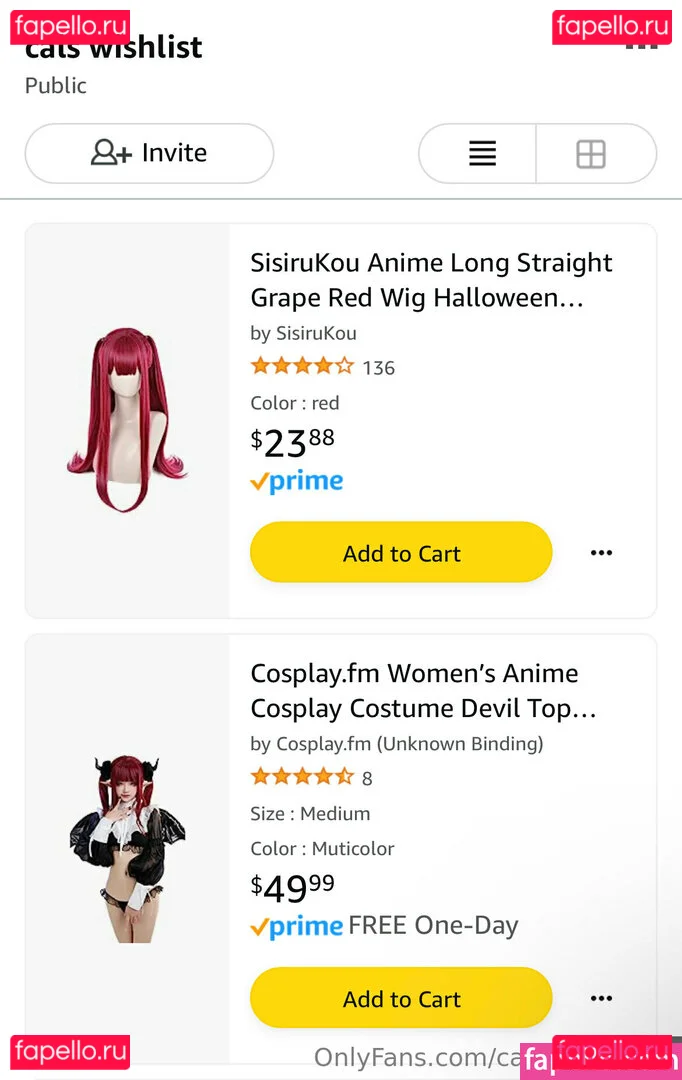This screenshot has height=1080, width=682.
Task: Click the costume's 8 review count
Action: click(x=367, y=778)
